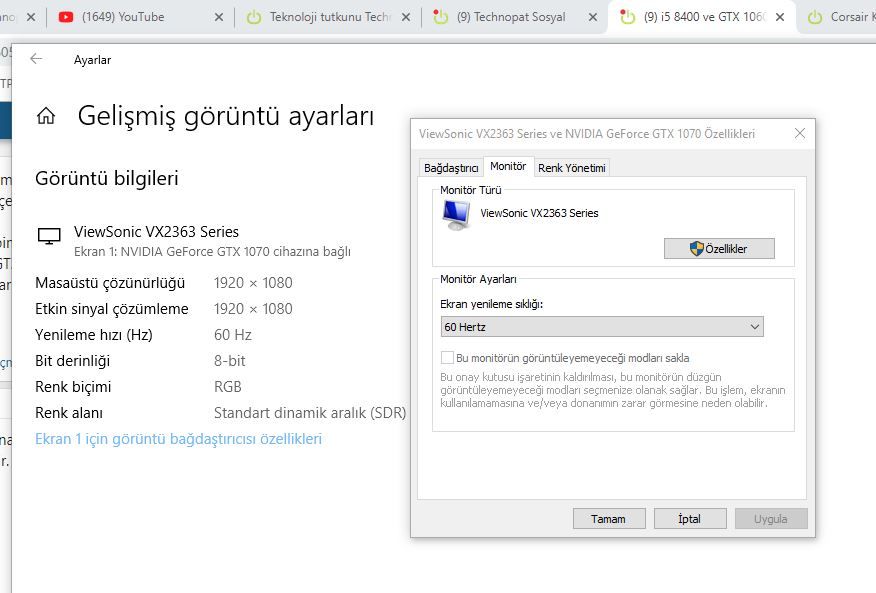876x593 pixels.
Task: Open Ekran 1 görüntü bağdaştırıcısı özellikleri link
Action: click(178, 439)
